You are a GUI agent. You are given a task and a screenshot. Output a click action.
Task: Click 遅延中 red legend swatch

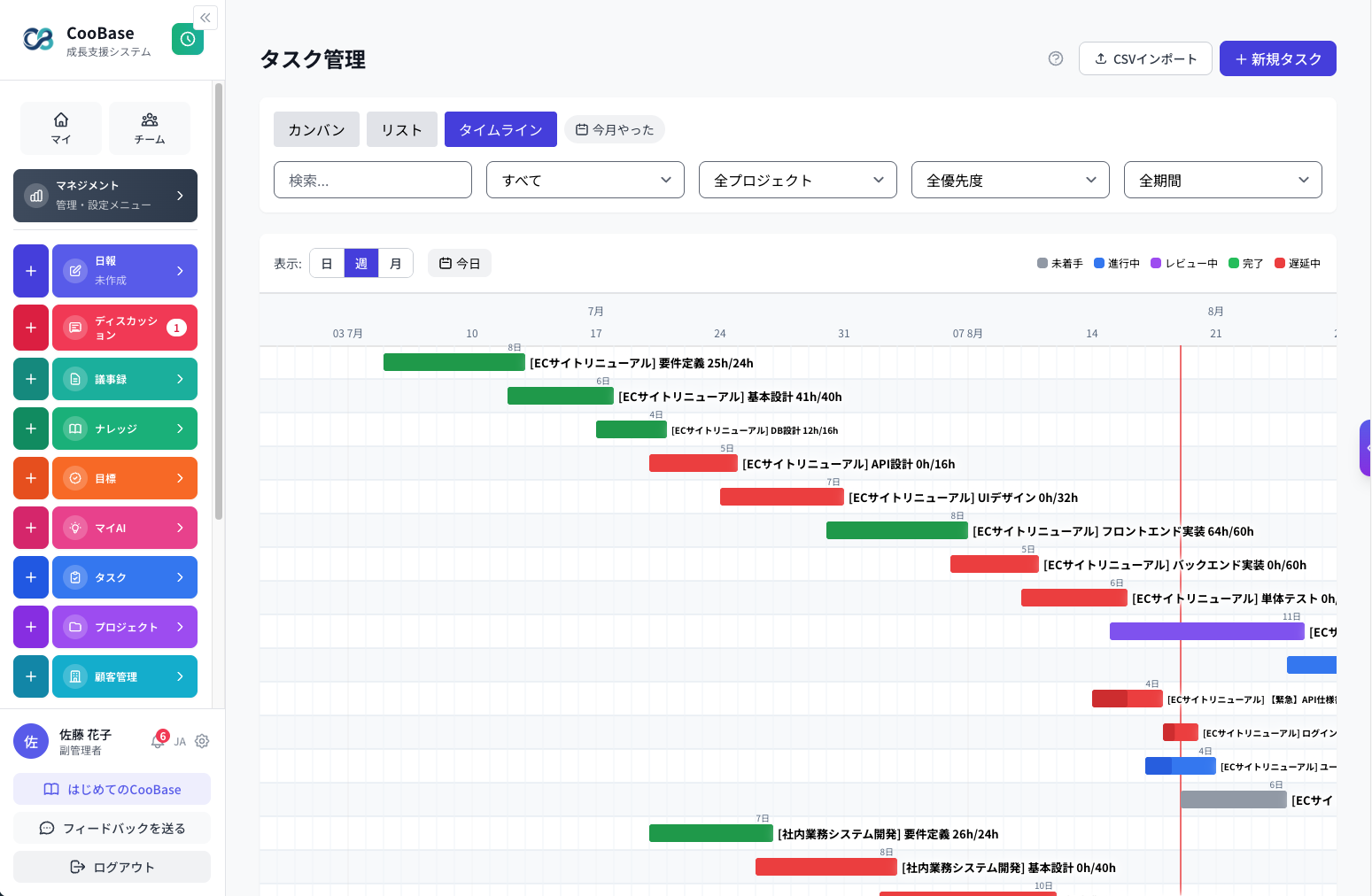(1280, 263)
